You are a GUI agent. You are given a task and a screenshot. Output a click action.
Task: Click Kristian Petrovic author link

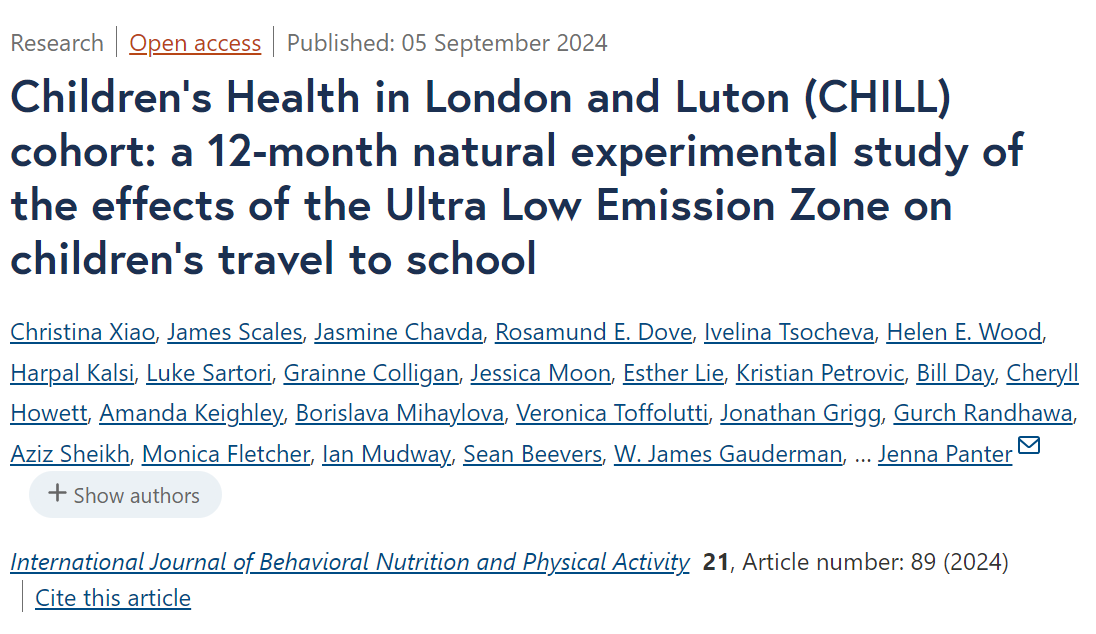tap(820, 373)
